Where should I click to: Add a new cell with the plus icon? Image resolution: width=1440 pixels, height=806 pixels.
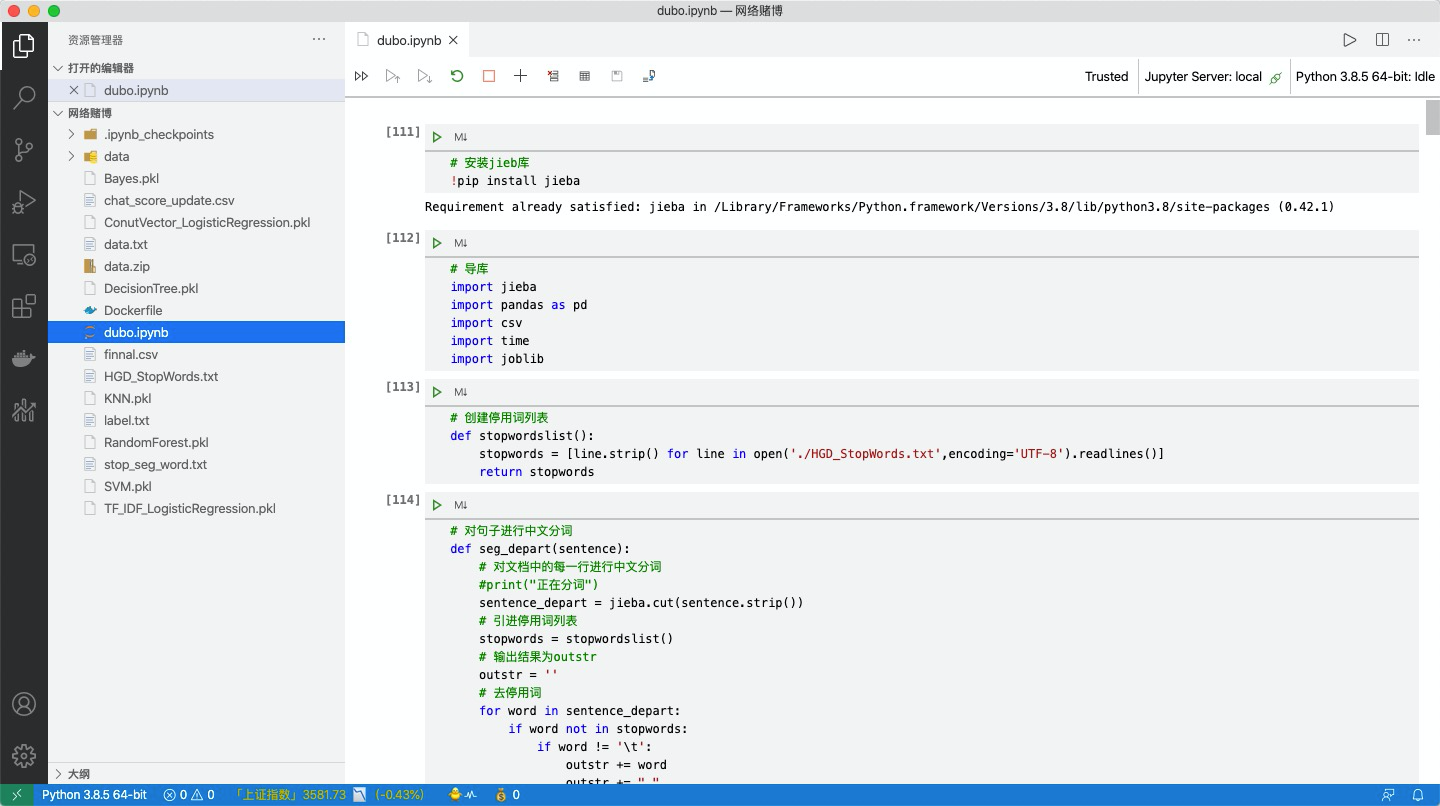click(520, 76)
